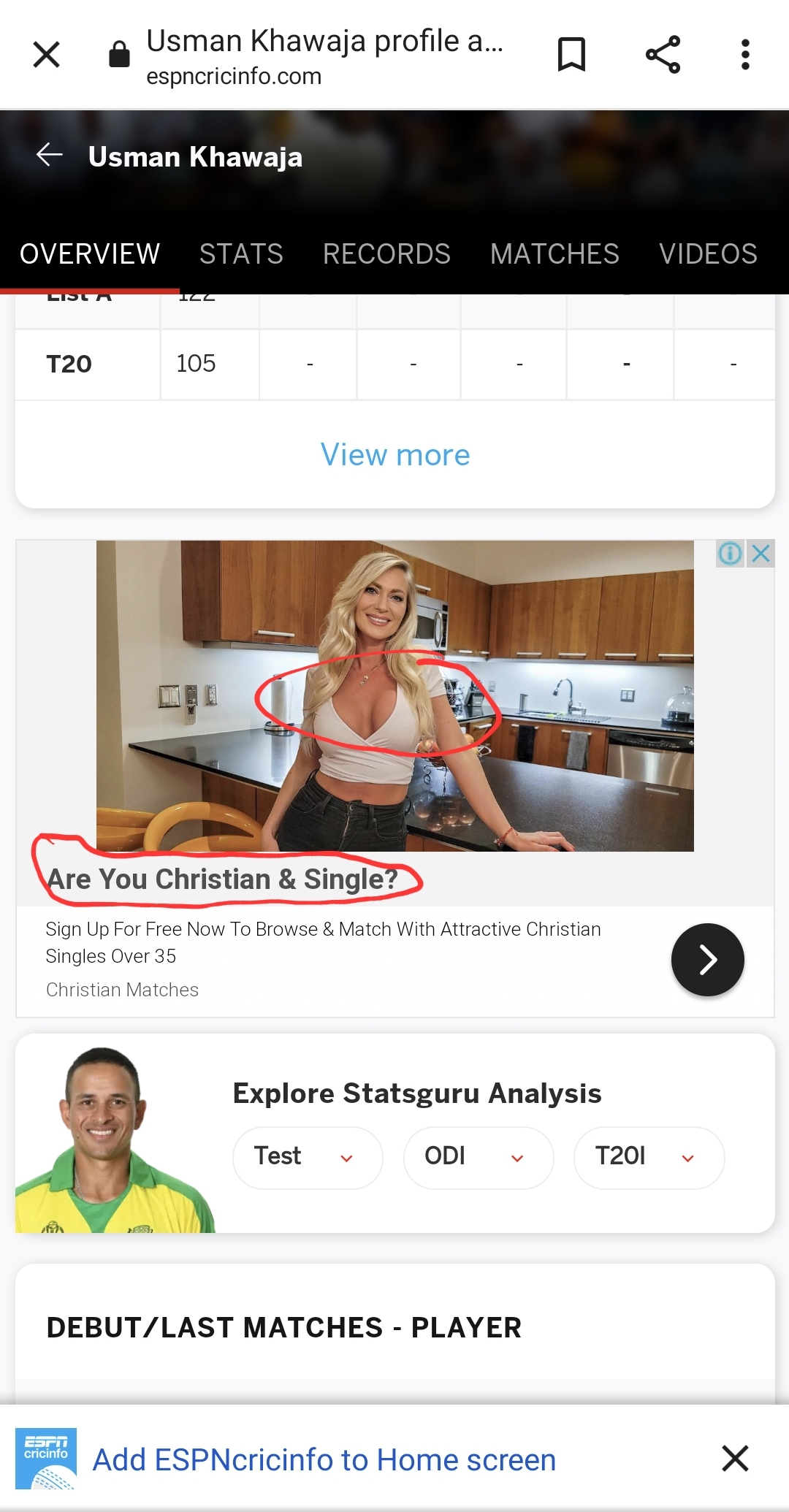The width and height of the screenshot is (789, 1512).
Task: Tap the ESPNcricinfo logo icon in banner
Action: 46,1458
